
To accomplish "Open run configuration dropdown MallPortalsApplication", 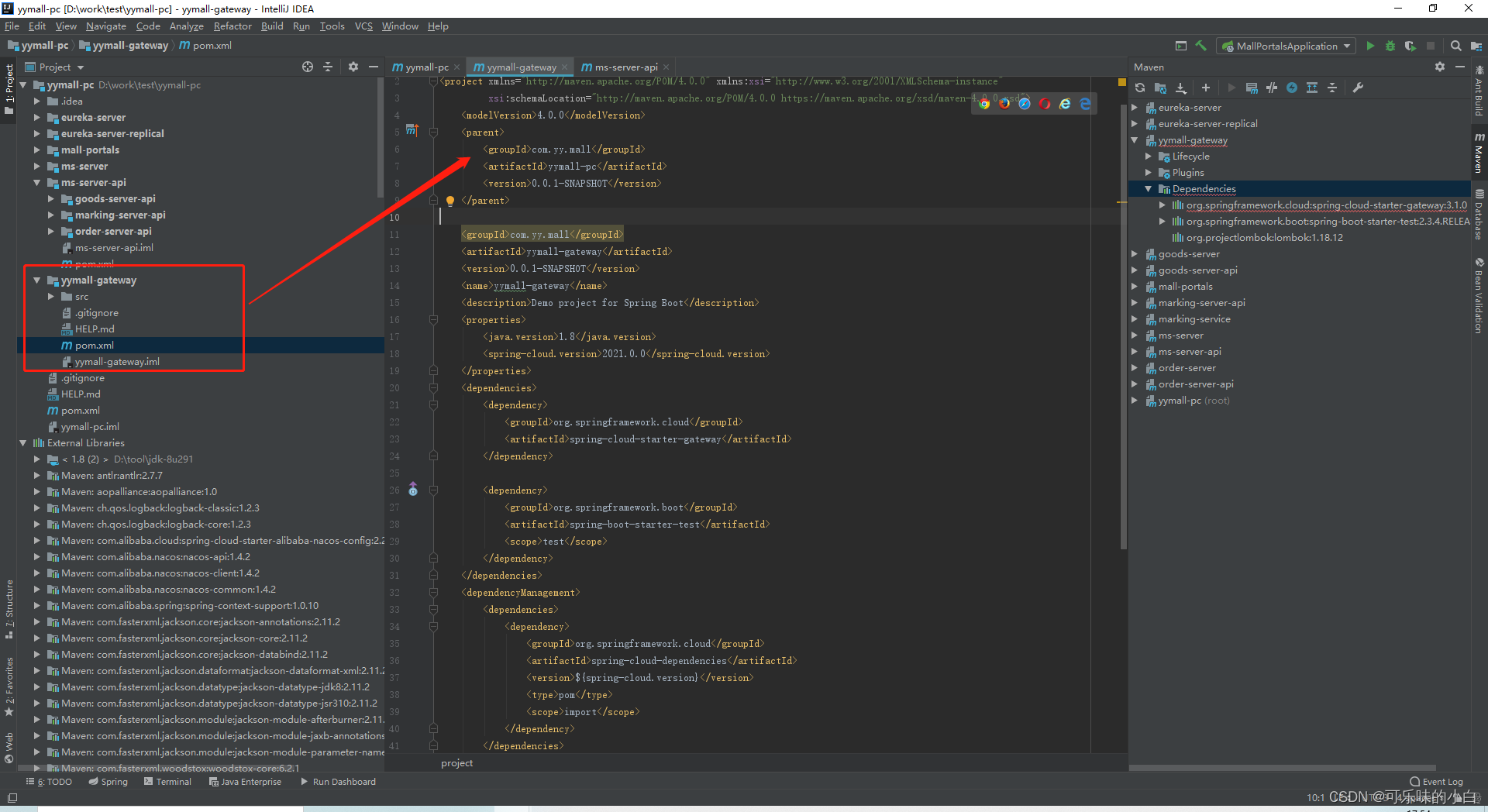I will (x=1286, y=46).
